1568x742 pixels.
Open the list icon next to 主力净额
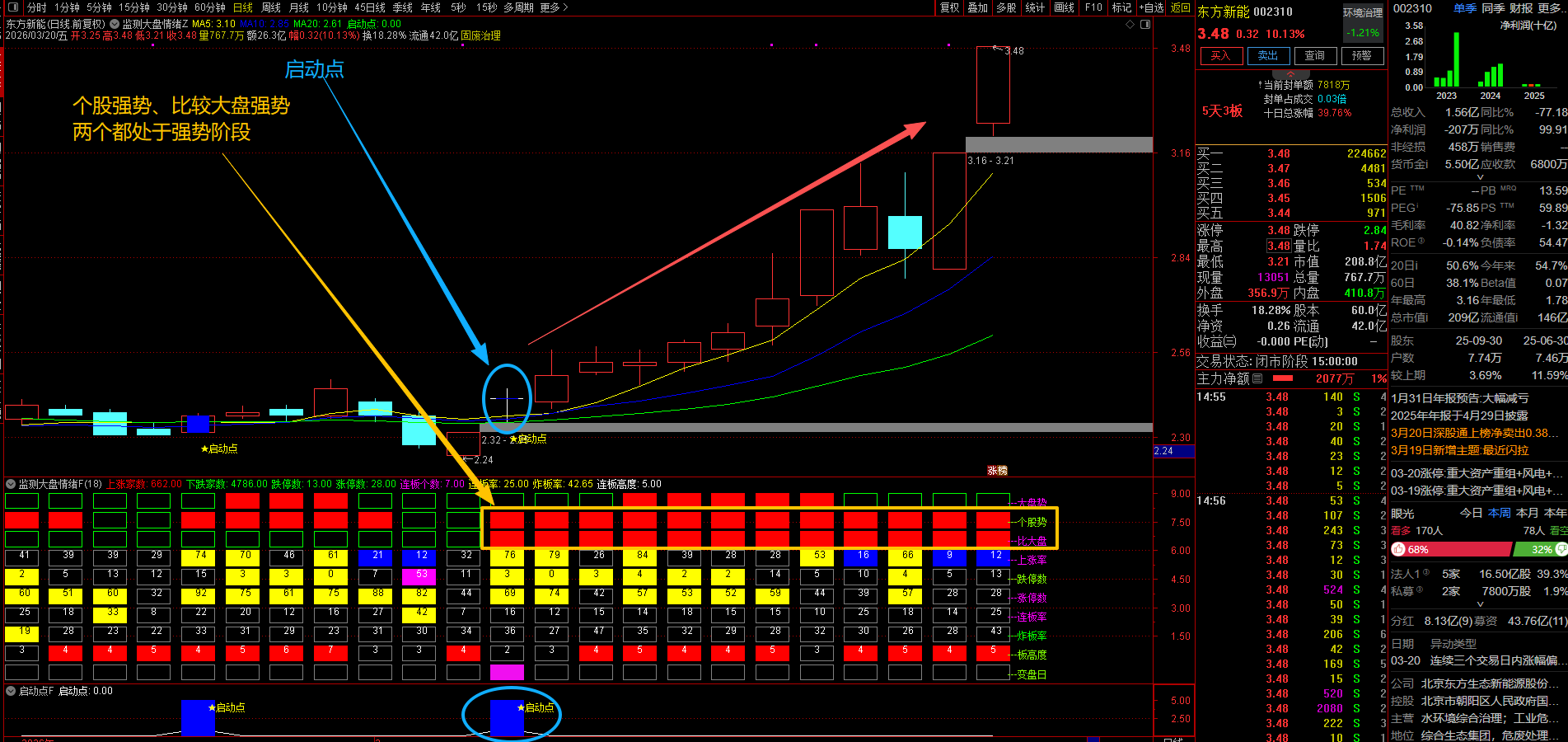[x=1257, y=378]
